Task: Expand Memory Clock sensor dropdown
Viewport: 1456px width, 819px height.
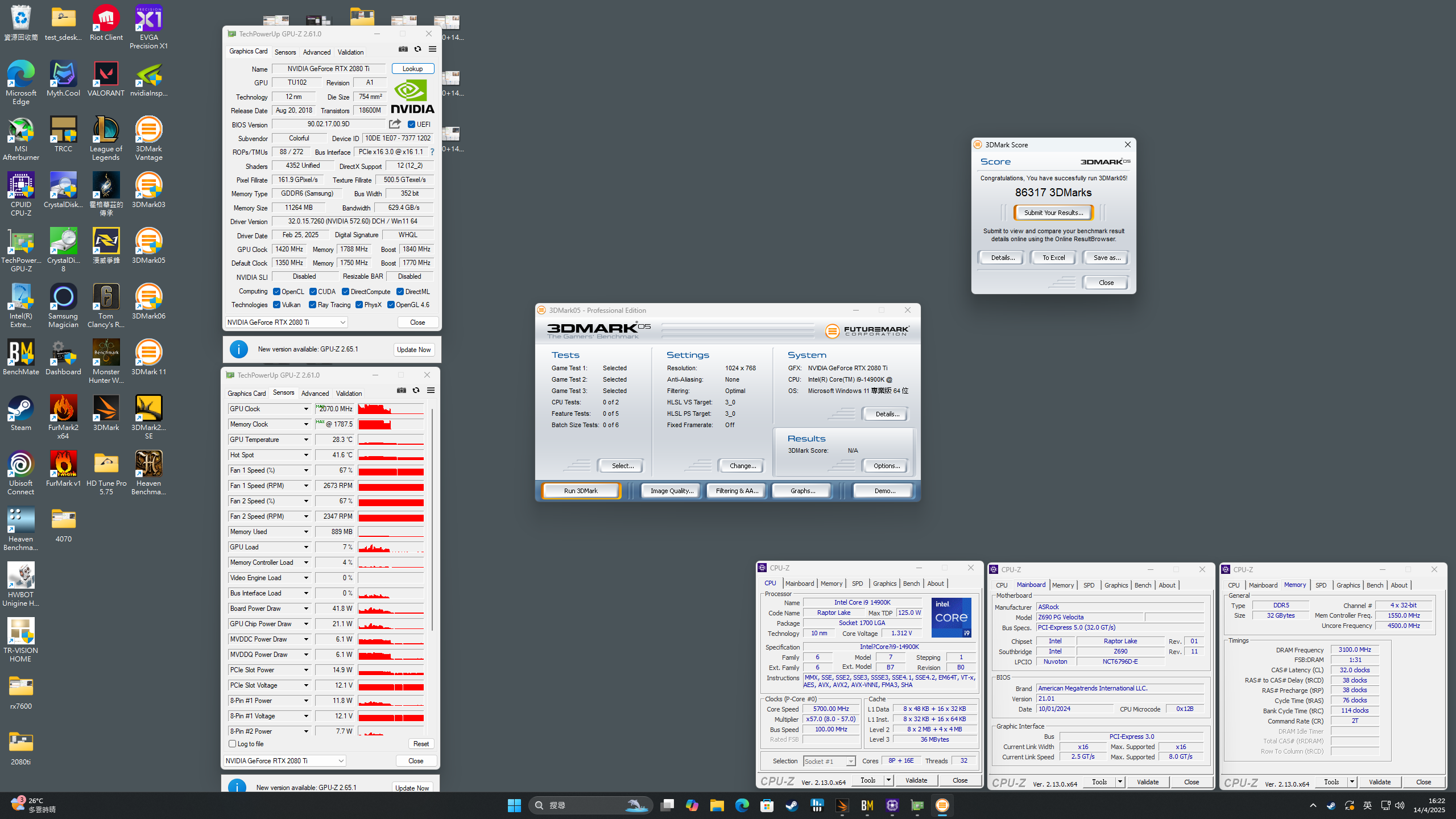Action: click(x=305, y=424)
